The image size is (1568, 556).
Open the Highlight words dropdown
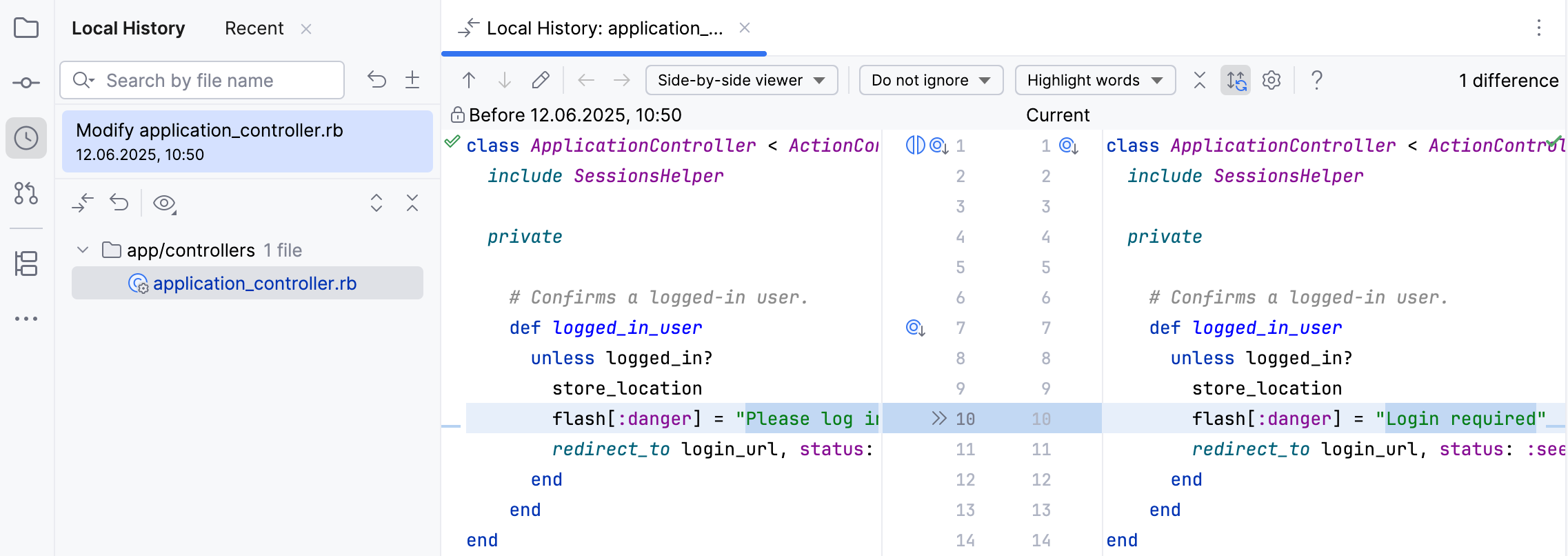(1094, 81)
